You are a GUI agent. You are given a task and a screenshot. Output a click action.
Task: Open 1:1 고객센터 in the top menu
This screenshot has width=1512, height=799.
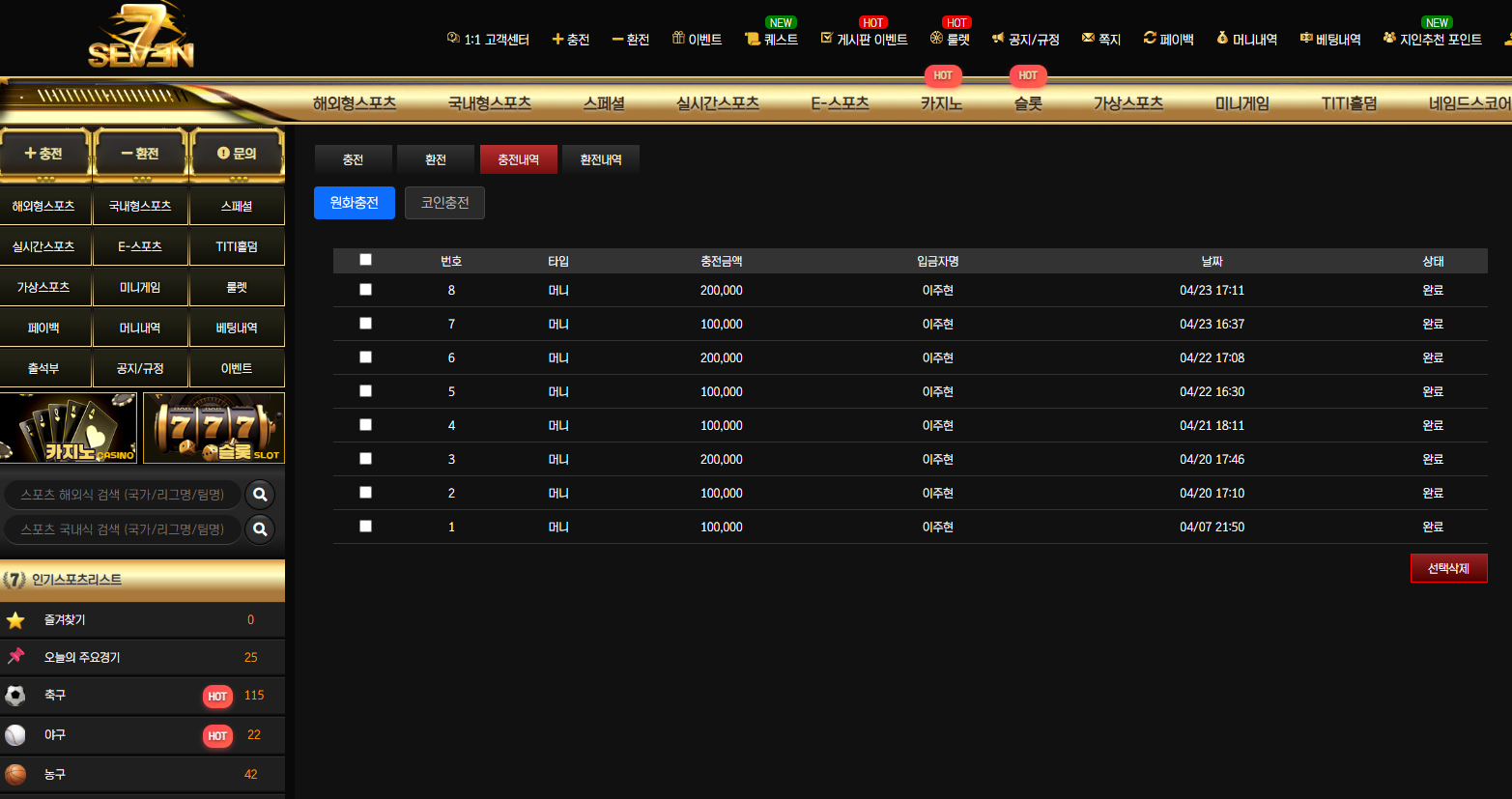pos(488,40)
